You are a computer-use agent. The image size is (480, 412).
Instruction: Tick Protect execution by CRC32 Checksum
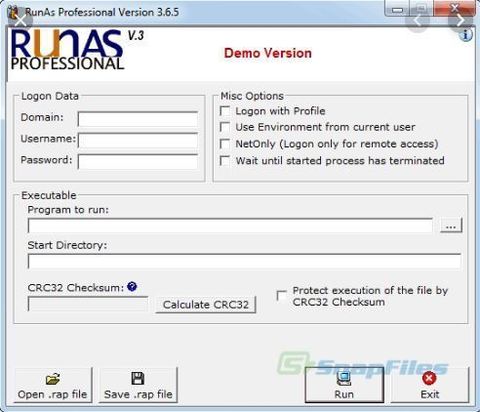(x=282, y=295)
